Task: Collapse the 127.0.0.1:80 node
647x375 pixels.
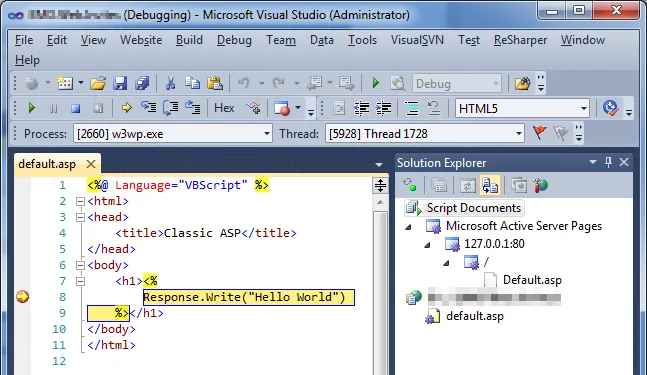Action: [427, 245]
